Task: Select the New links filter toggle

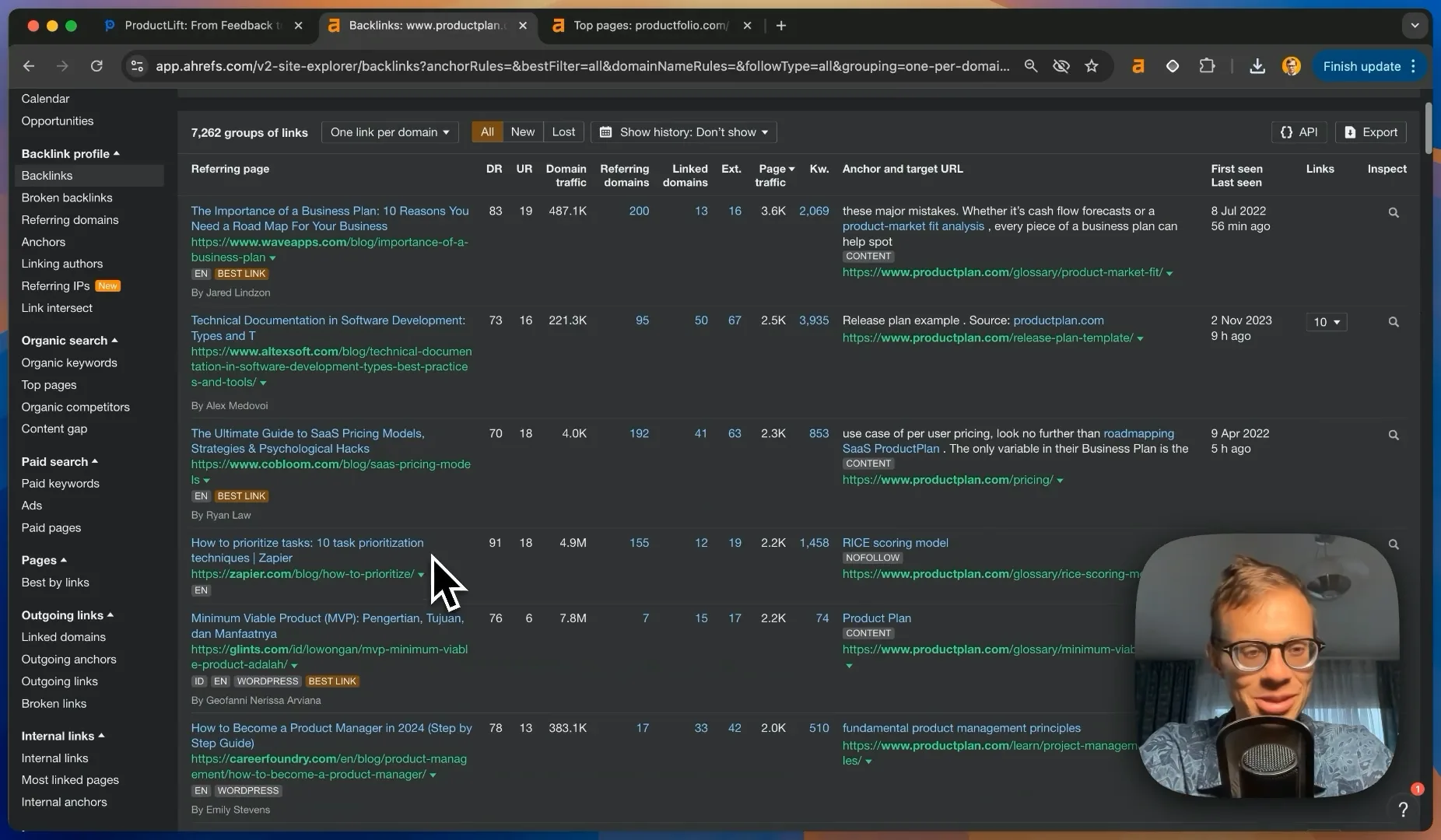Action: [522, 132]
